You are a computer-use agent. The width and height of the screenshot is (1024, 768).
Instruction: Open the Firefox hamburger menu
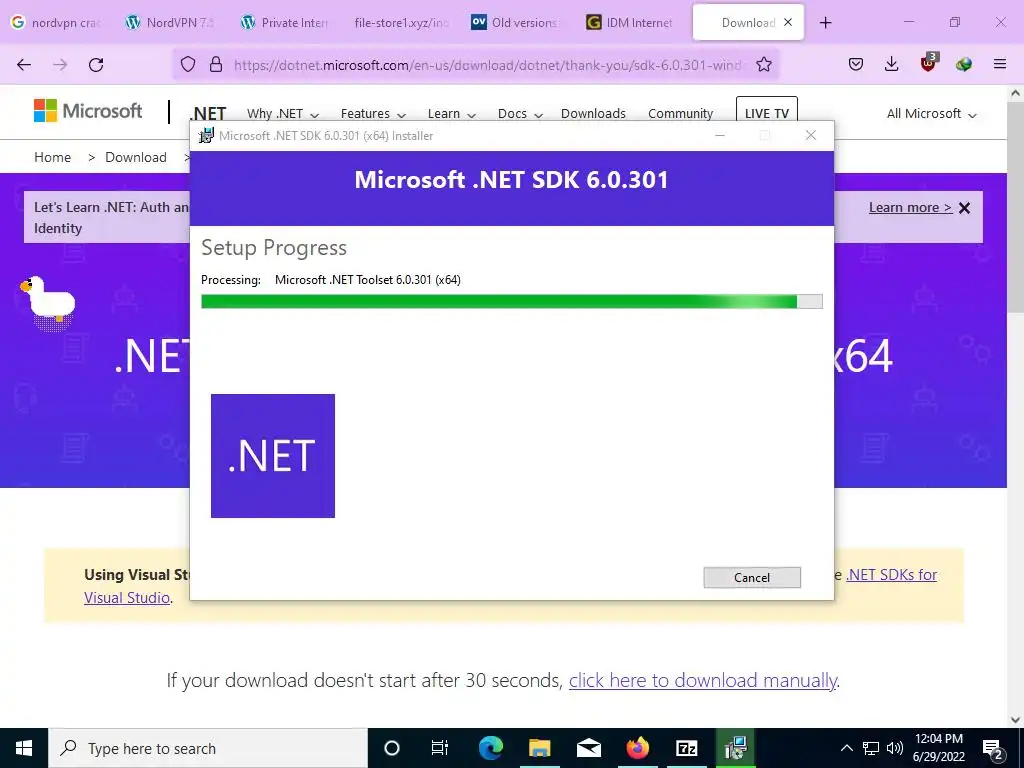(x=1000, y=64)
